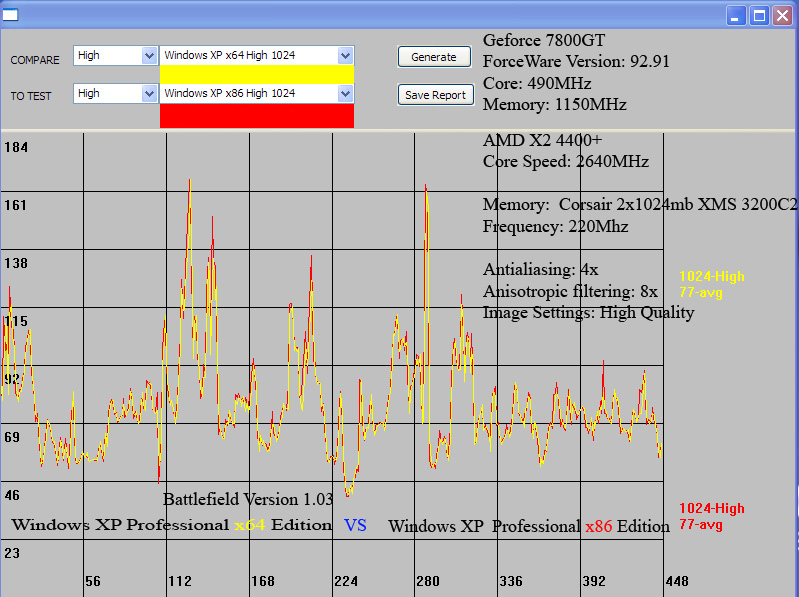This screenshot has width=799, height=597.
Task: Click the red 1024-High 77-avg legend
Action: tap(711, 516)
